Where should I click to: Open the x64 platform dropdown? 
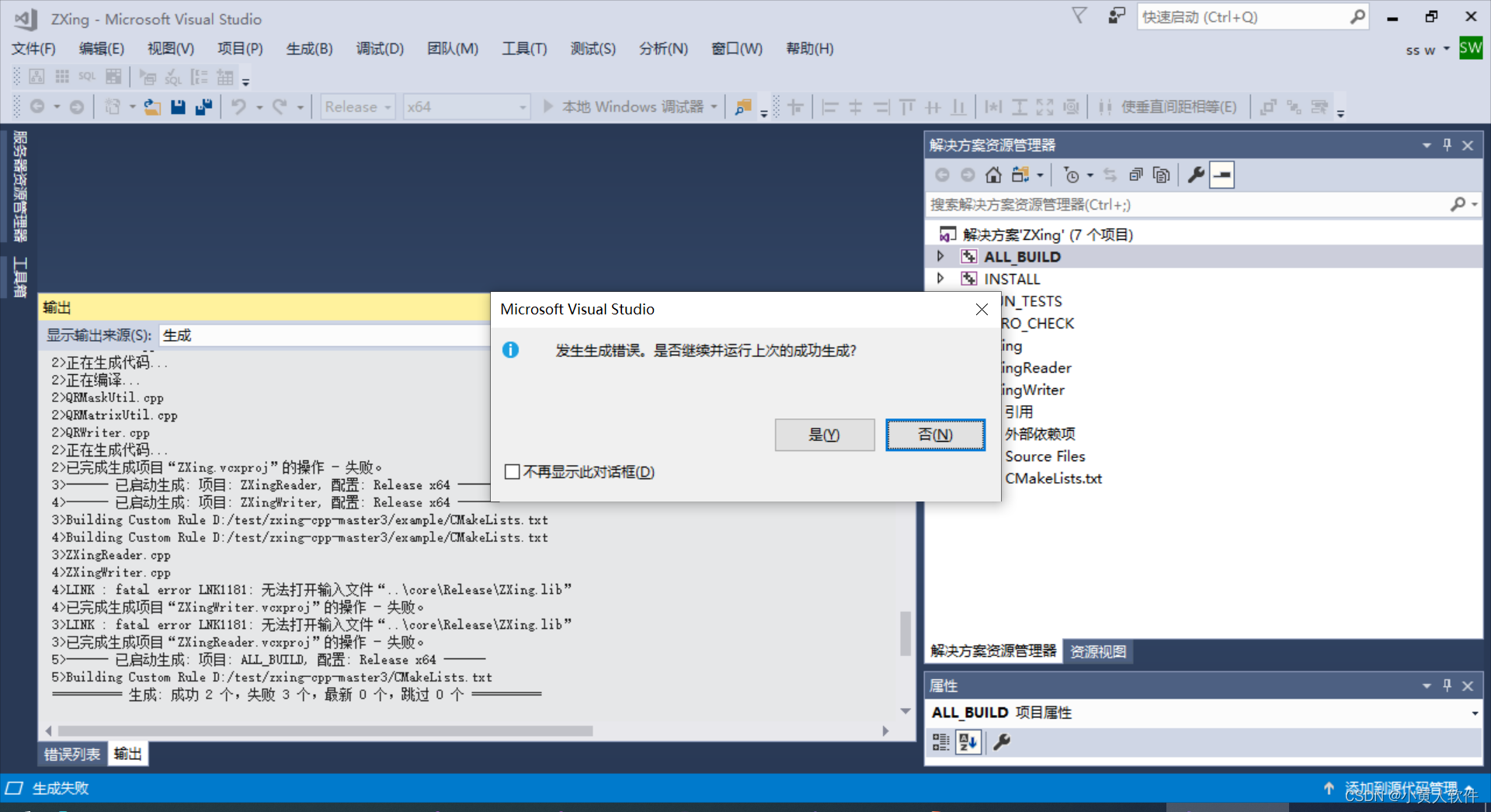[x=467, y=107]
